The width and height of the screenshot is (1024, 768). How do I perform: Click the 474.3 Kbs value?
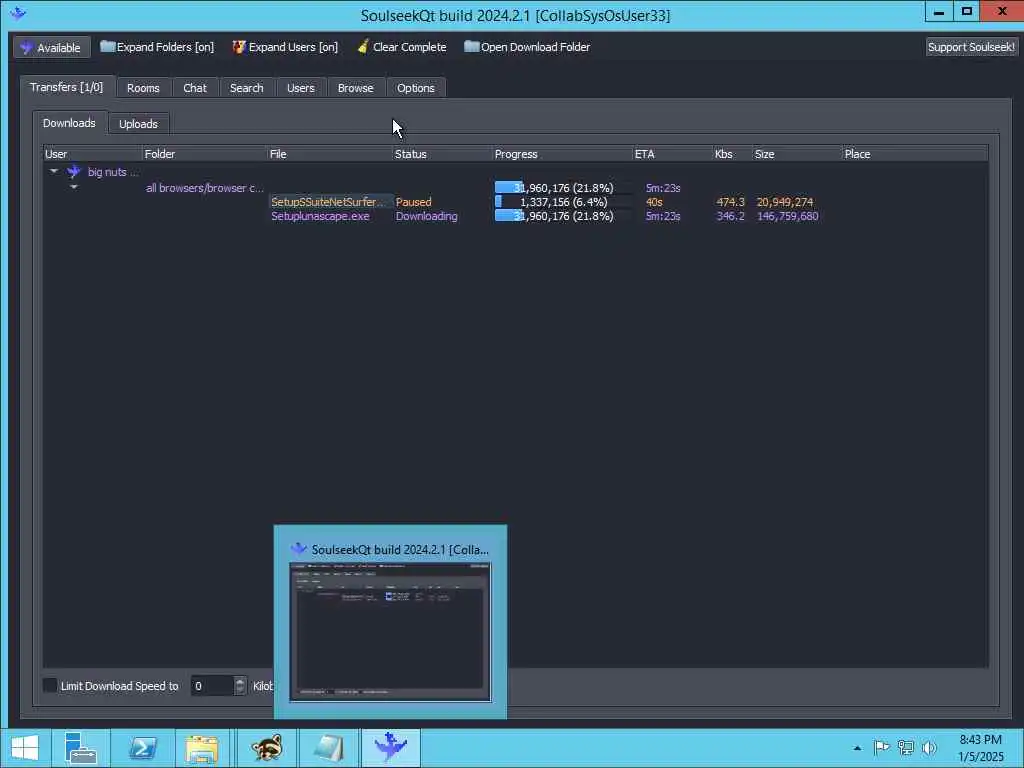pos(730,202)
